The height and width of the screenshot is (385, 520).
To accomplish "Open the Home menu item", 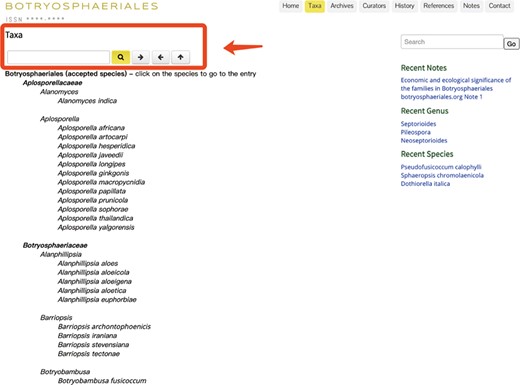I will tap(291, 6).
